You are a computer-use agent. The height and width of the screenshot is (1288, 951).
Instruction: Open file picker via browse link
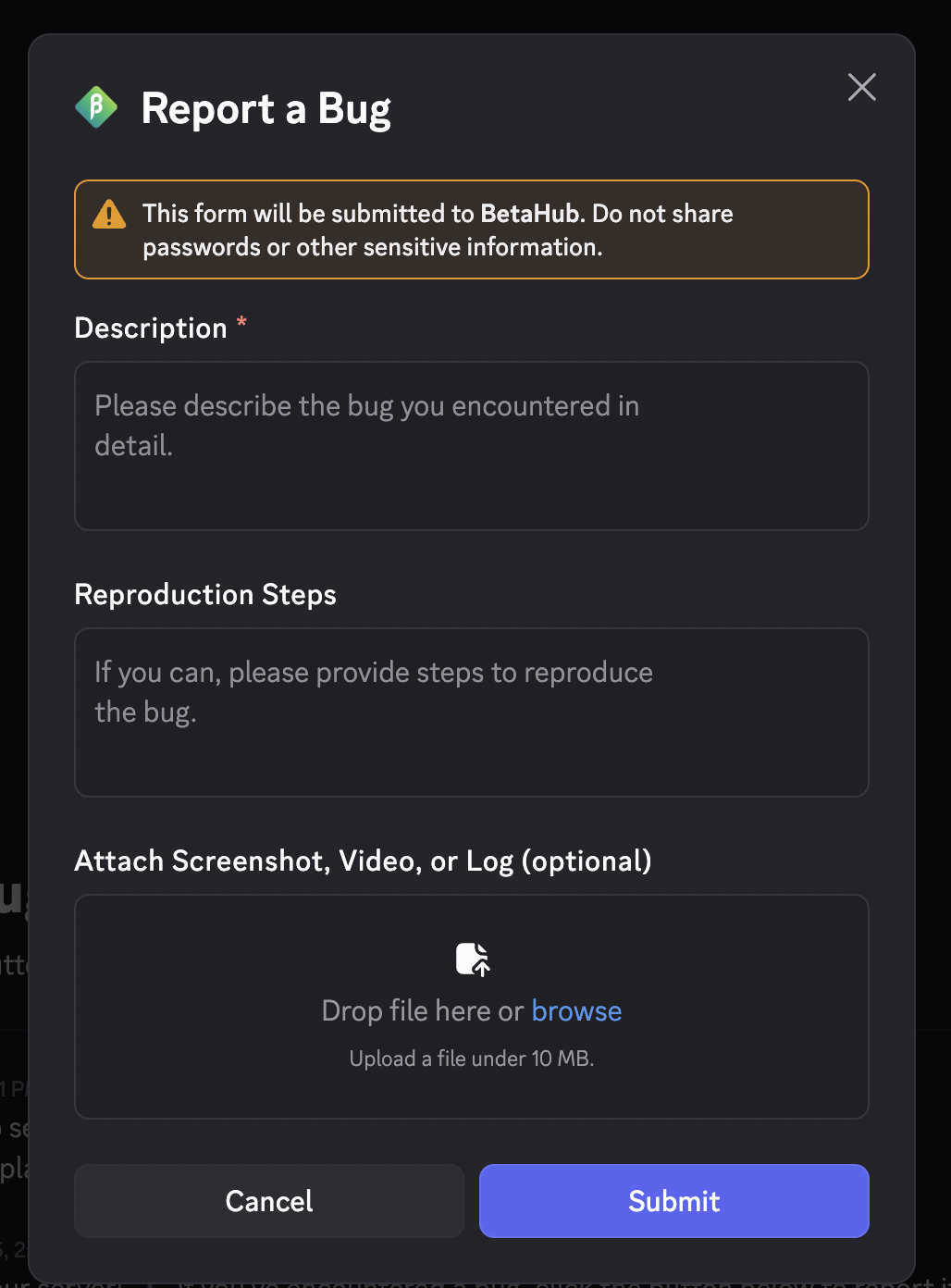click(x=576, y=1010)
